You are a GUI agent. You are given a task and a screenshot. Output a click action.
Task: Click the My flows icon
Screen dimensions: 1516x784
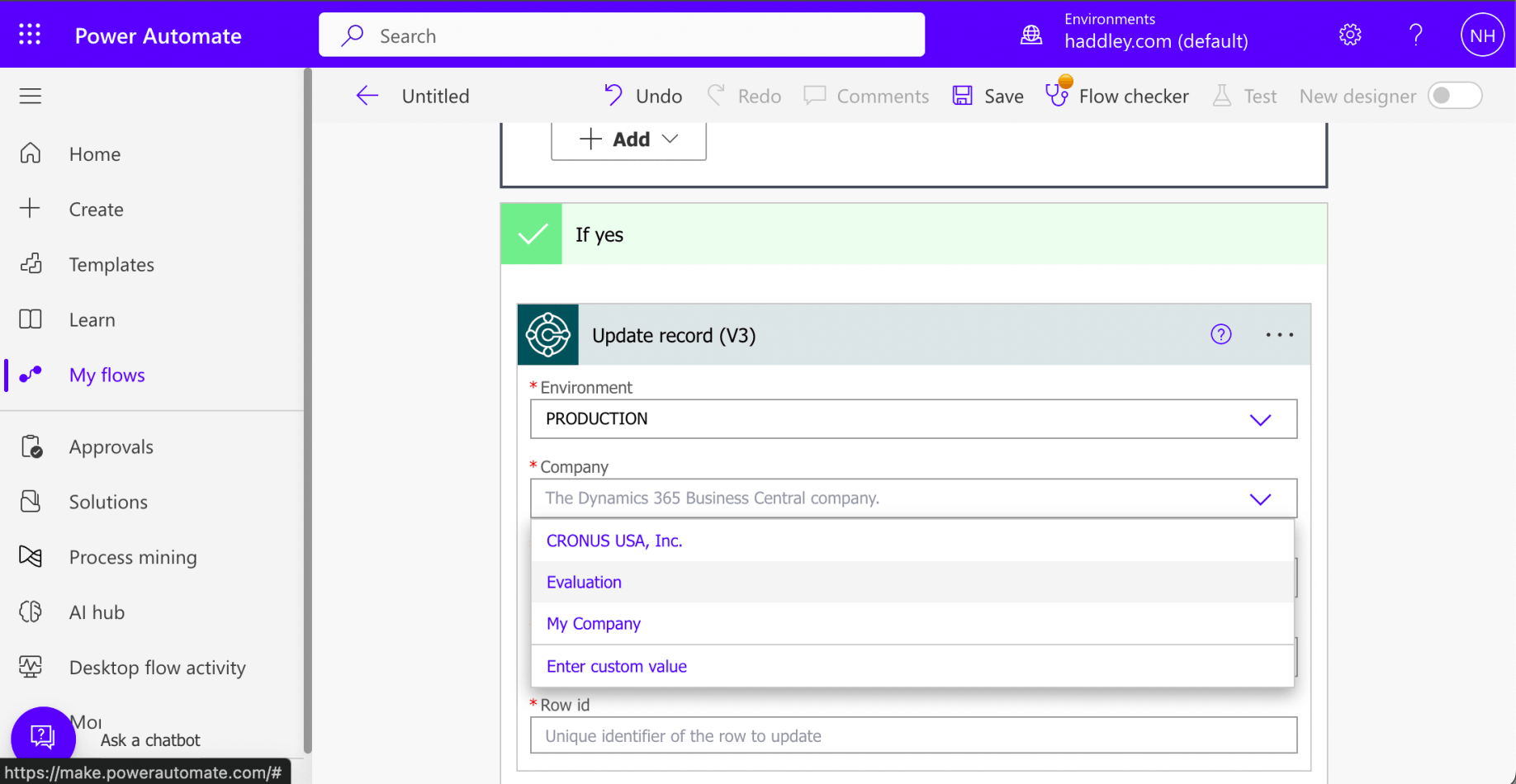(31, 374)
